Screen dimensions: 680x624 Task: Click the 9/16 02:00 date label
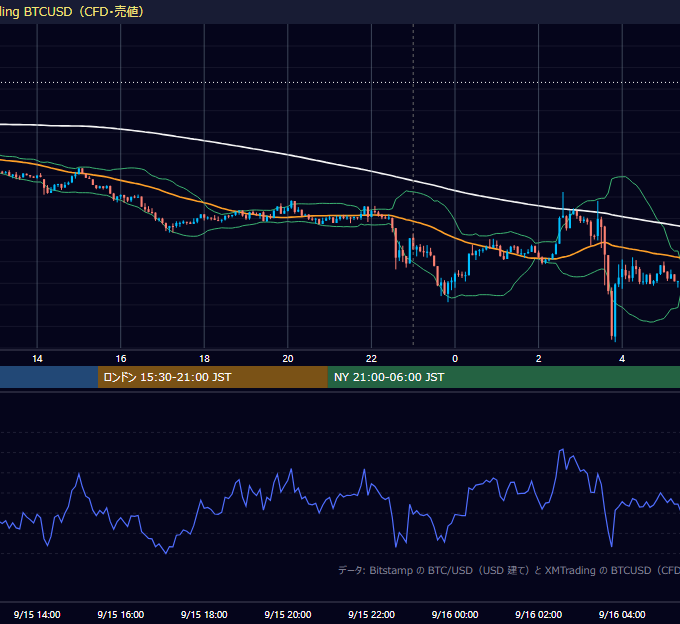[x=538, y=614]
